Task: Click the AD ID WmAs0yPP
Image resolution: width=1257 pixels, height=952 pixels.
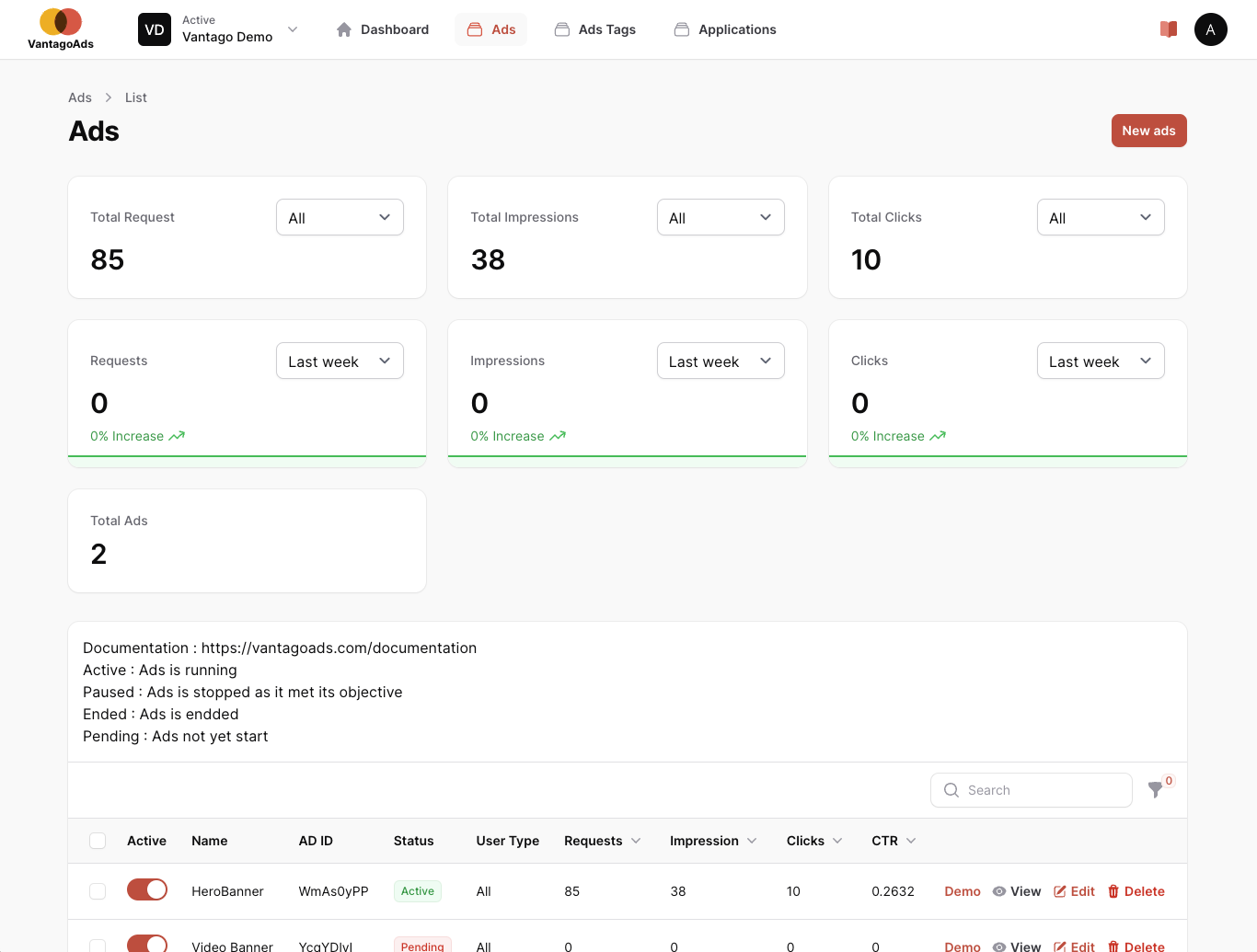Action: pos(333,891)
